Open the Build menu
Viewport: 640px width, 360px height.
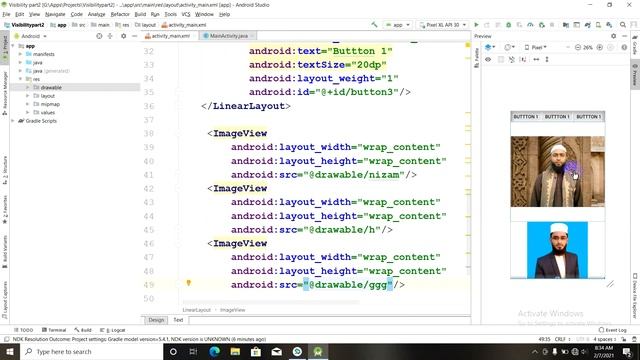[140, 14]
